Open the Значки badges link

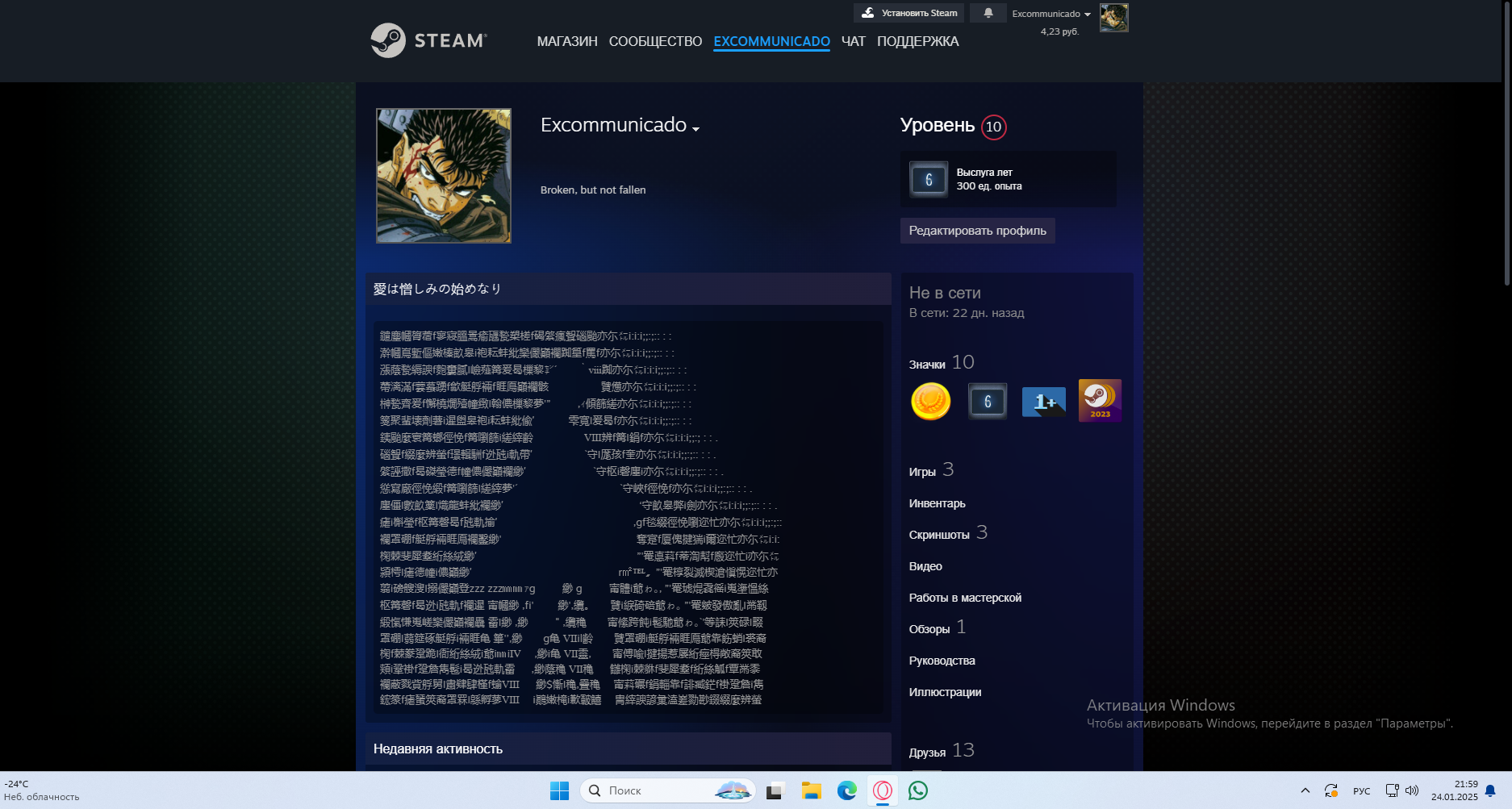(x=927, y=365)
